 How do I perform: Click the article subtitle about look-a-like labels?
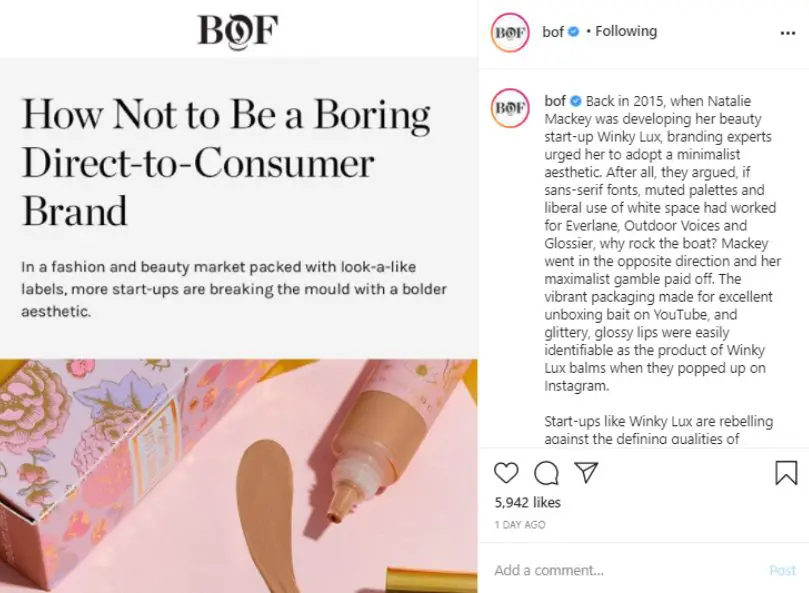pyautogui.click(x=233, y=290)
